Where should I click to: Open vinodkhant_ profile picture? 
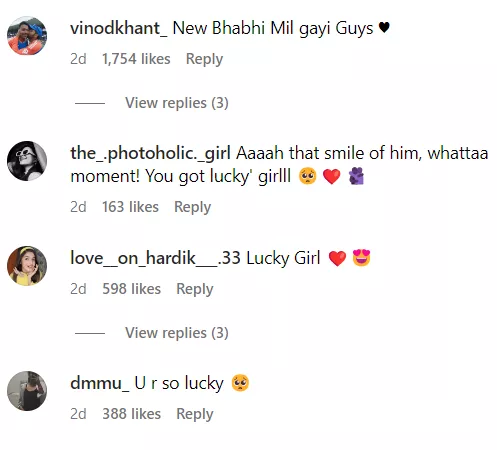[x=27, y=36]
